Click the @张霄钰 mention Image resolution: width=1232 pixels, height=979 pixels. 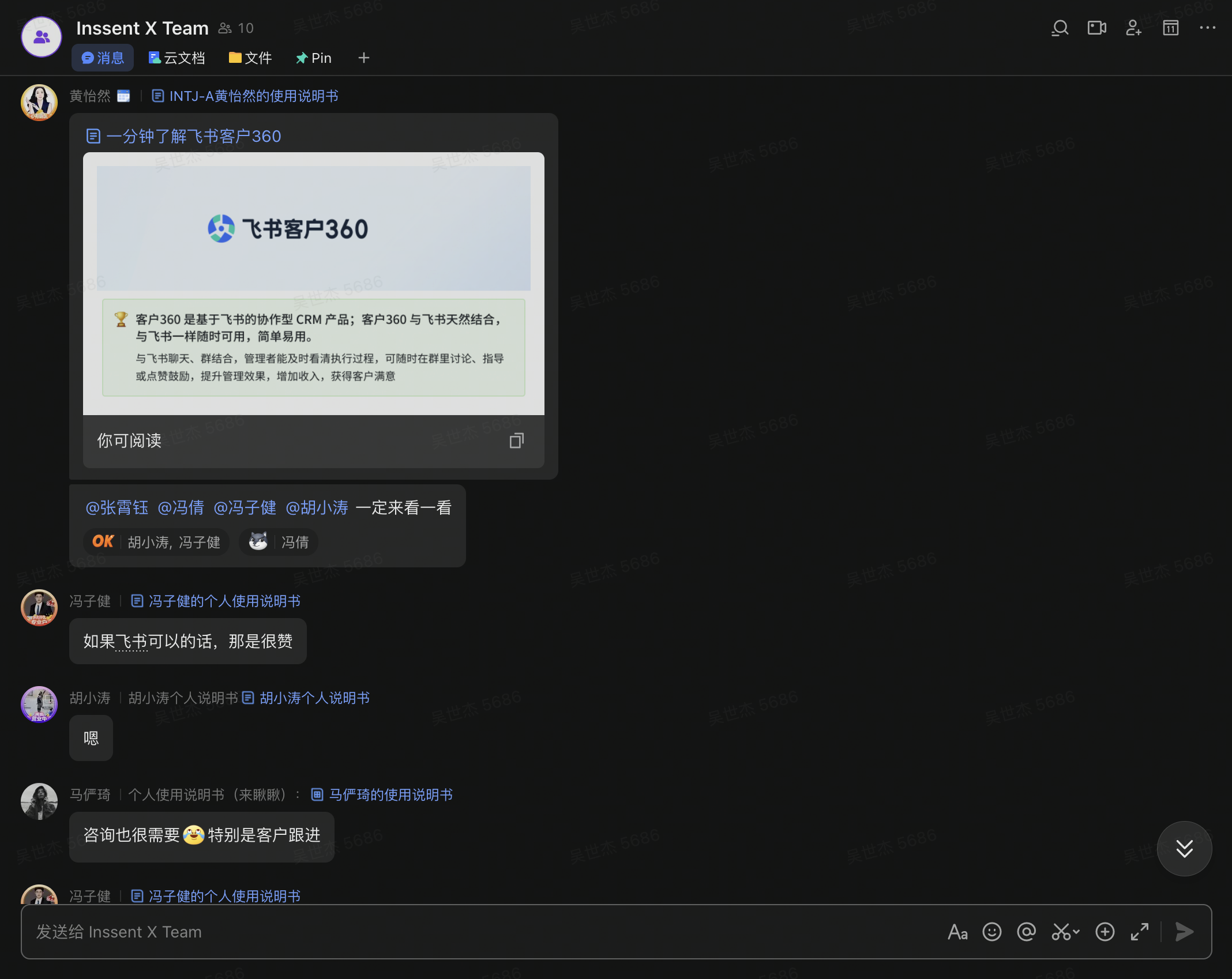[x=117, y=507]
